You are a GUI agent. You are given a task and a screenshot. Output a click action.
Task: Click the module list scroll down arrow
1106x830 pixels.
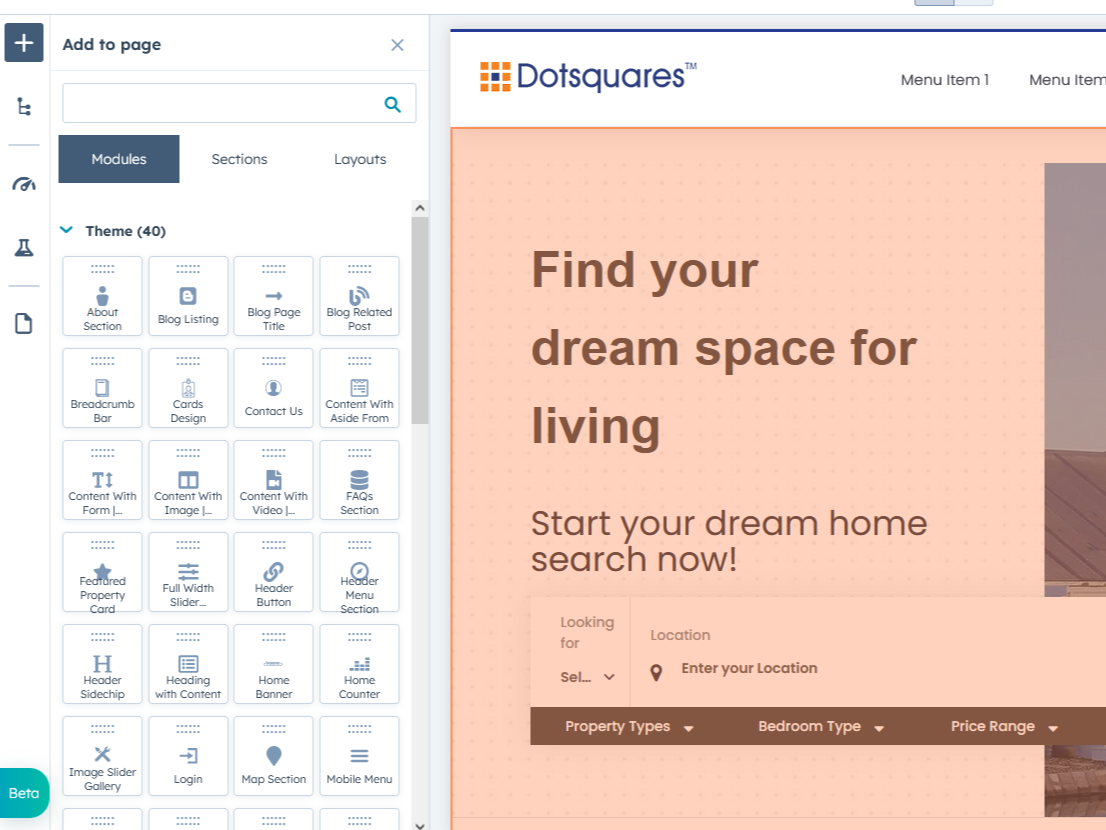coord(420,824)
